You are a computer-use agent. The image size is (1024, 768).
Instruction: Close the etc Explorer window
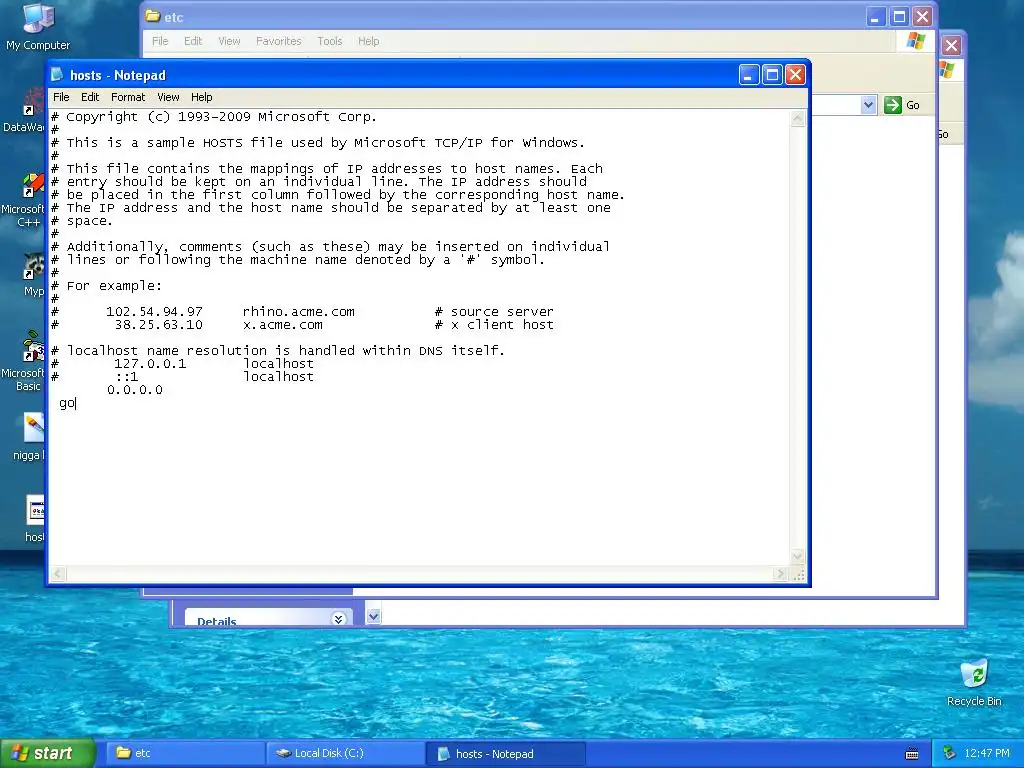point(922,17)
